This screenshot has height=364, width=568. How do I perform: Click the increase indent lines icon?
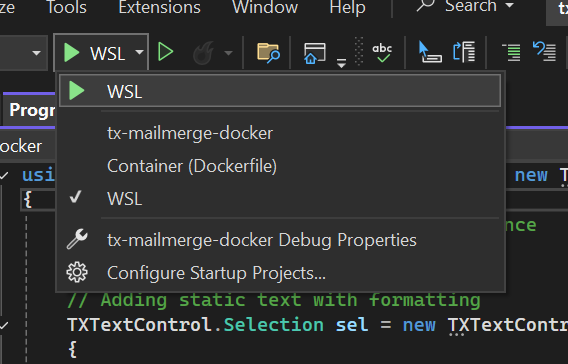tap(511, 52)
